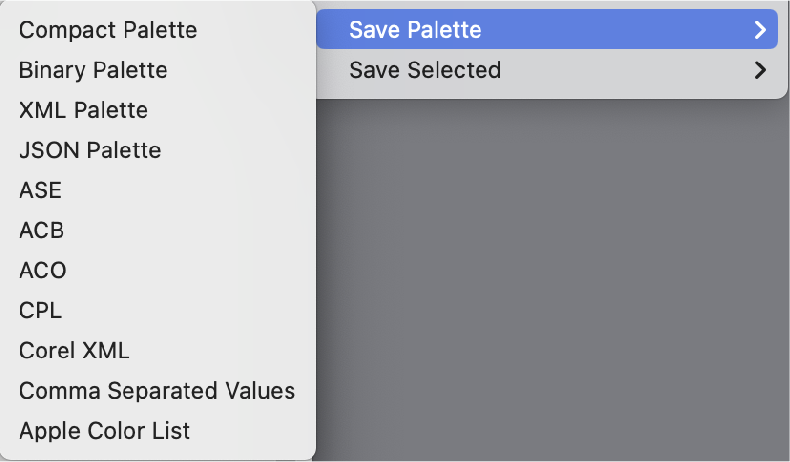790x462 pixels.
Task: Choose ACO from the list
Action: (42, 270)
